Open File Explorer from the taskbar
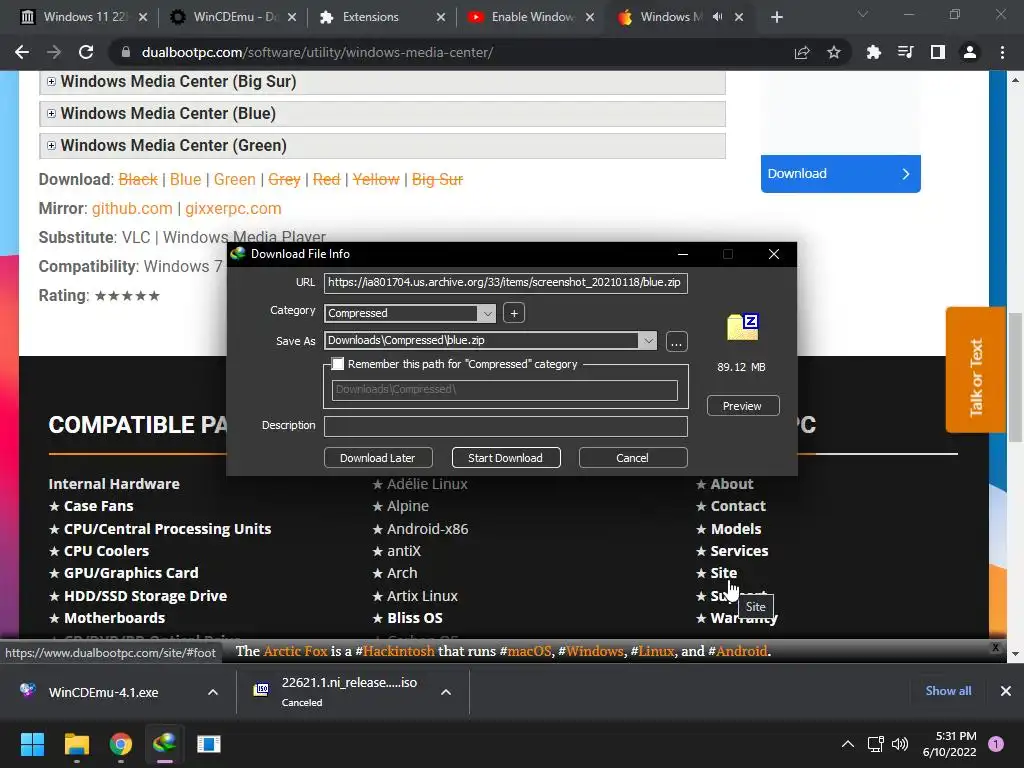The image size is (1024, 768). click(76, 744)
